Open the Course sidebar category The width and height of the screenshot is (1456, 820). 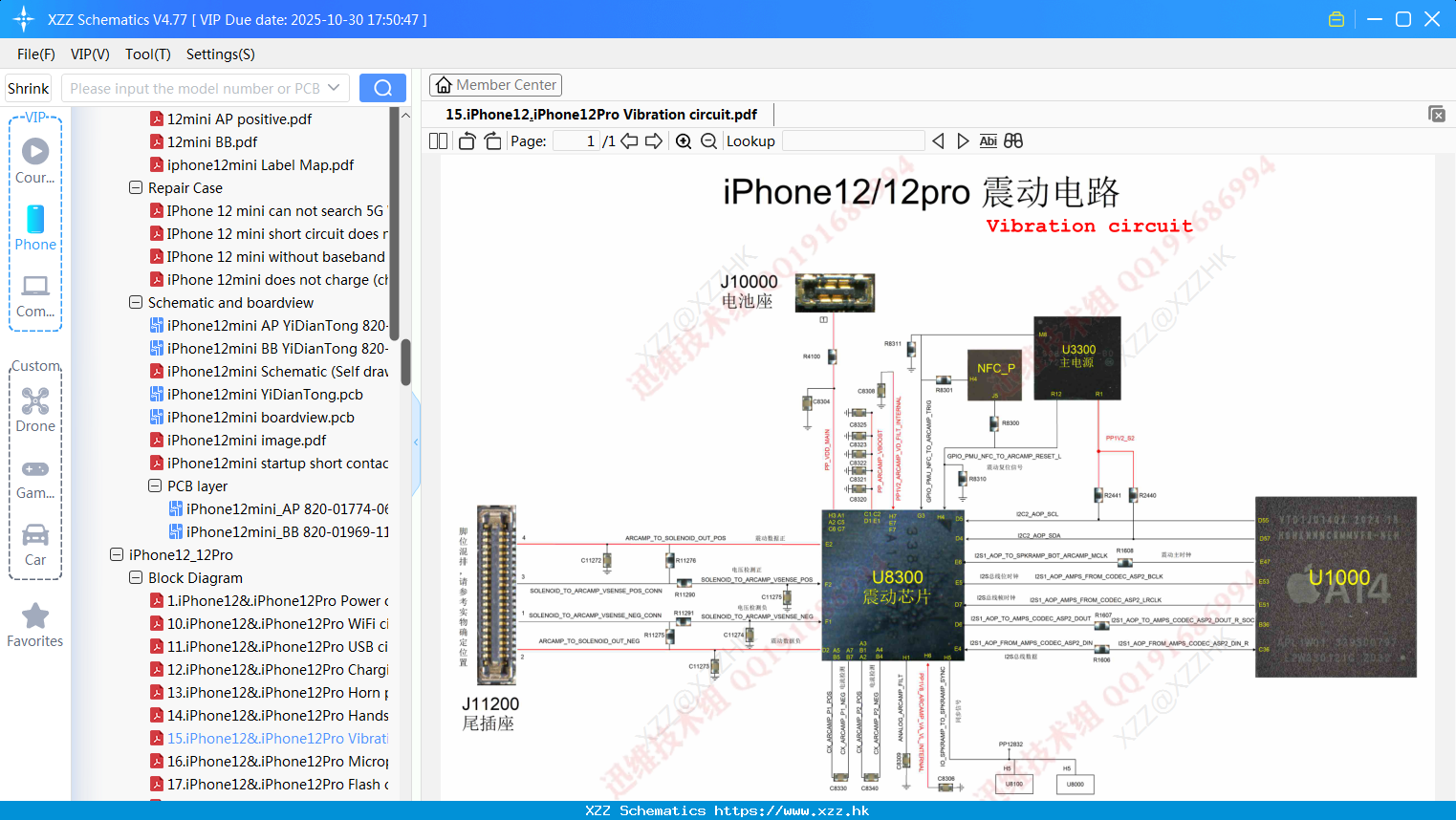pos(35,161)
